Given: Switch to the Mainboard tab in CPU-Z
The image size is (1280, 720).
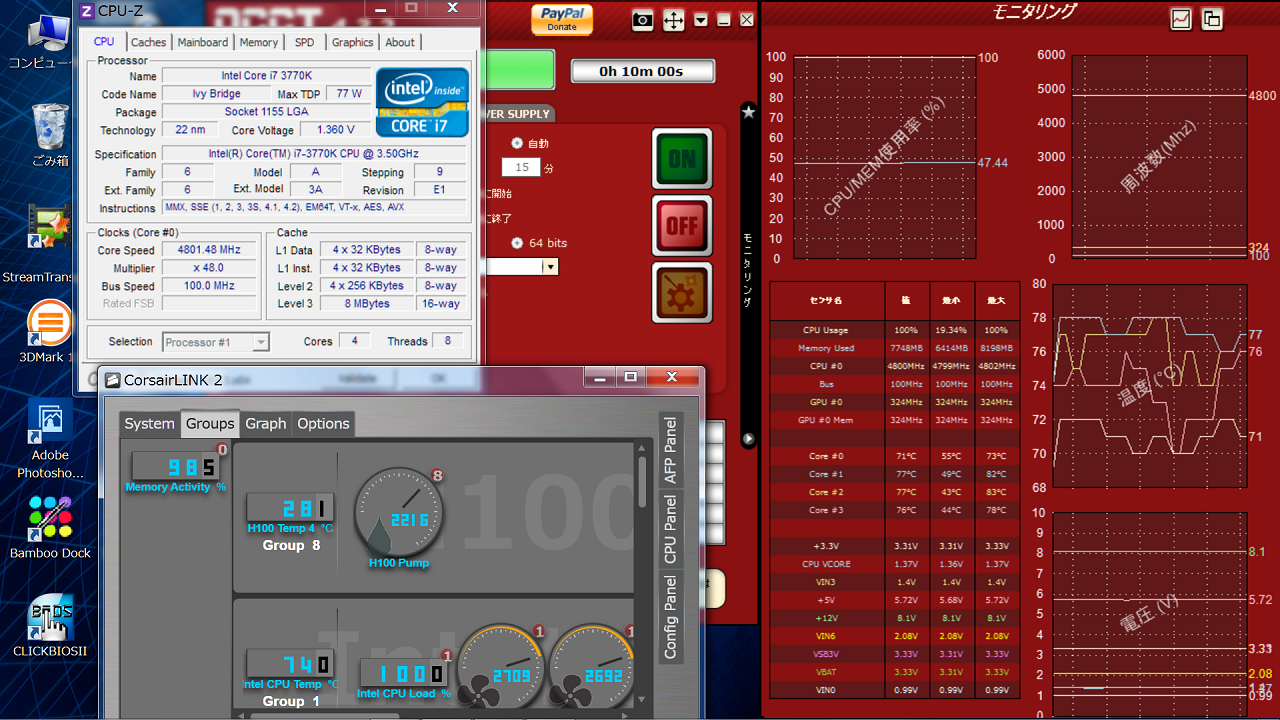Looking at the screenshot, I should (x=203, y=42).
